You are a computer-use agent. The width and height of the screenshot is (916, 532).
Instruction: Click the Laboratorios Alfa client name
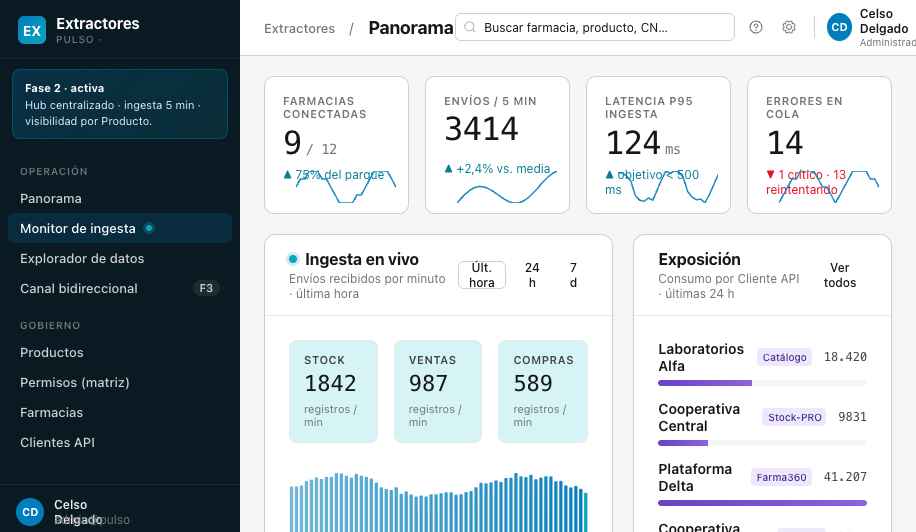(701, 357)
